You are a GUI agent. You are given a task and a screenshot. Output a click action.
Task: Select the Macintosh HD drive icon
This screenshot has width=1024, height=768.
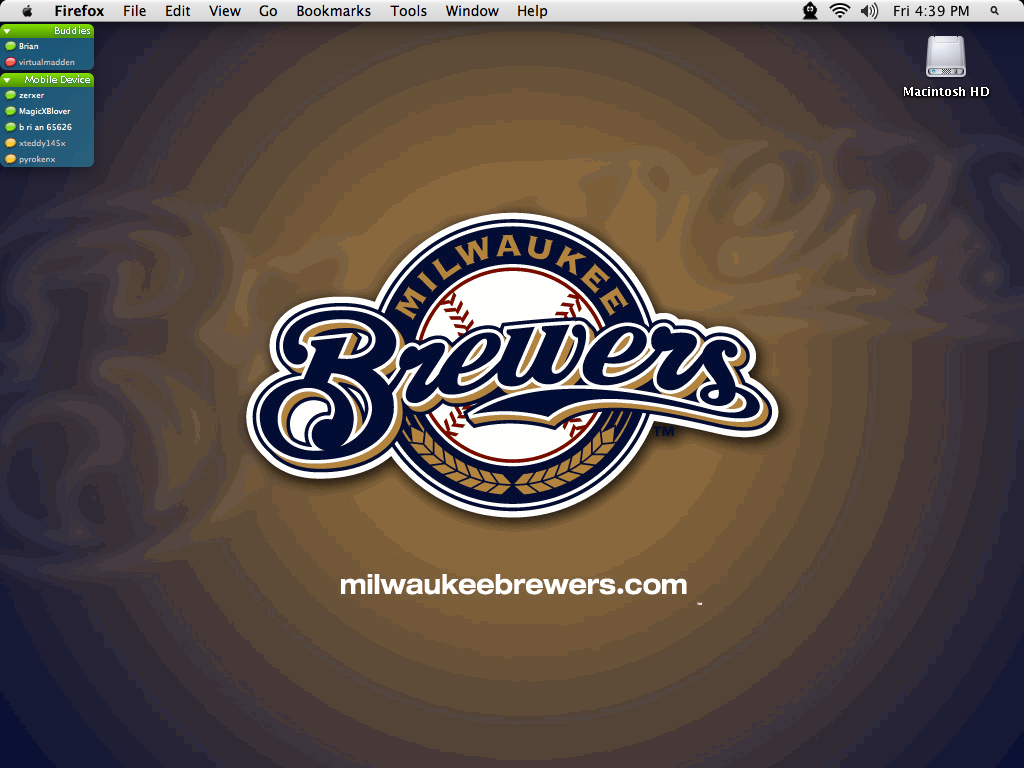[x=946, y=56]
